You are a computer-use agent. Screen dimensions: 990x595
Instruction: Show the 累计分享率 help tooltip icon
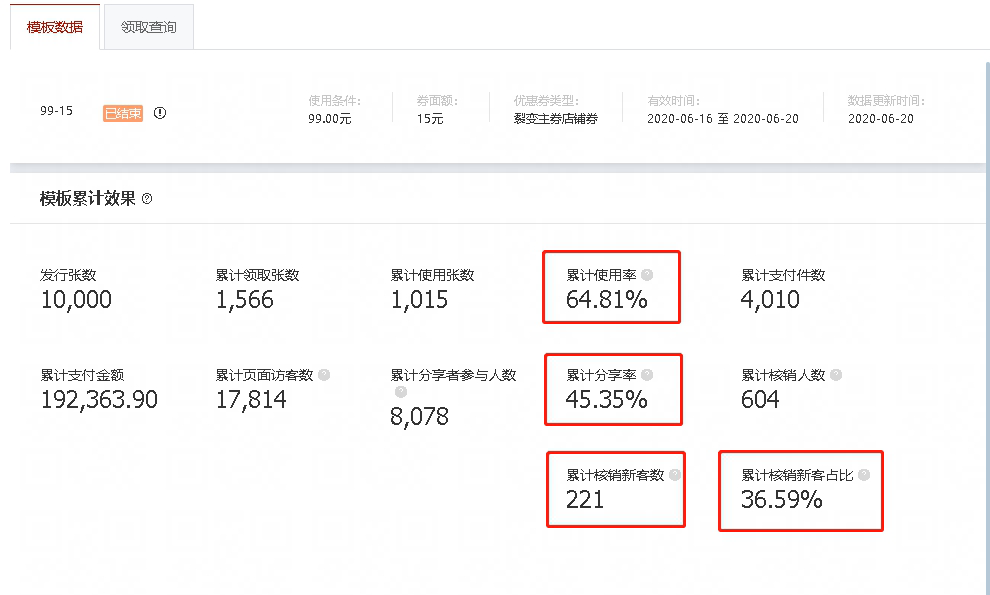(647, 375)
